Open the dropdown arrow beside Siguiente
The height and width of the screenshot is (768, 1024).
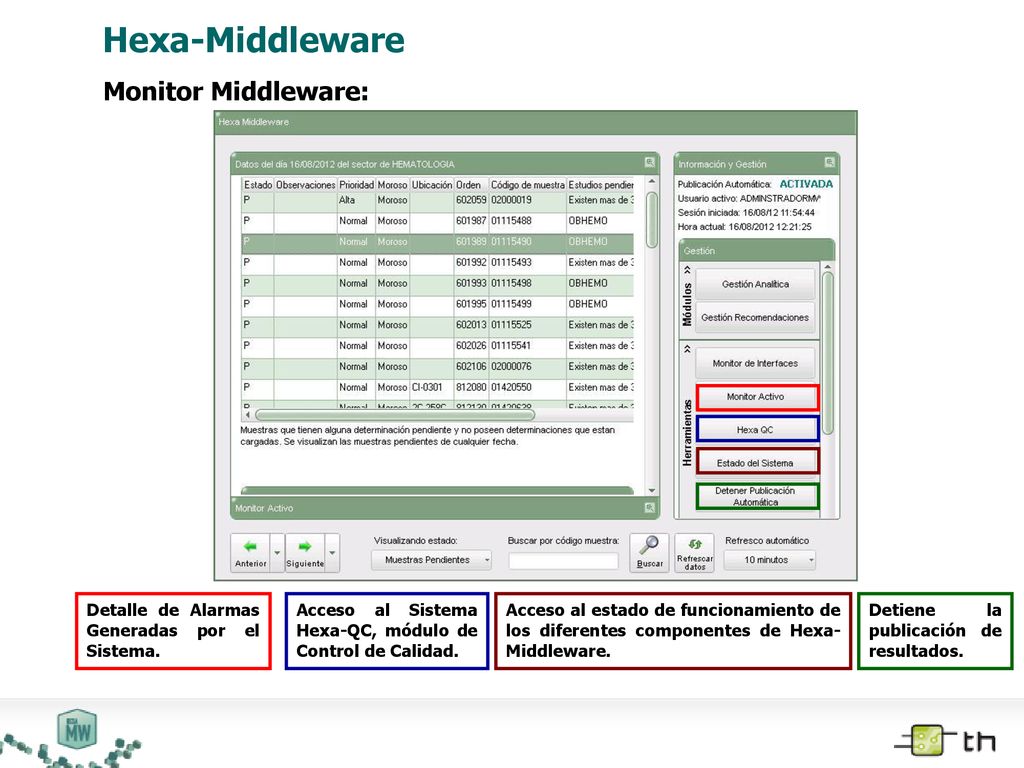[332, 552]
